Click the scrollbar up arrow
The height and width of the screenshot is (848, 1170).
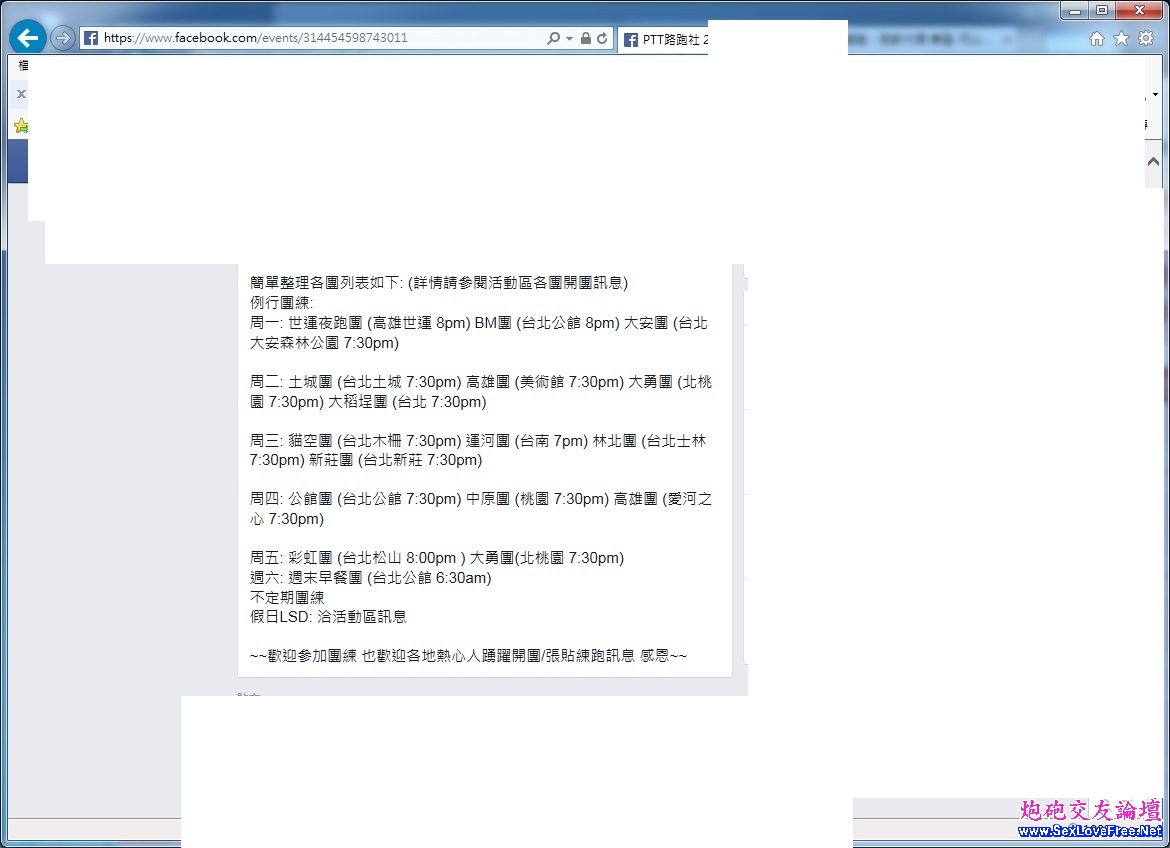click(1153, 162)
